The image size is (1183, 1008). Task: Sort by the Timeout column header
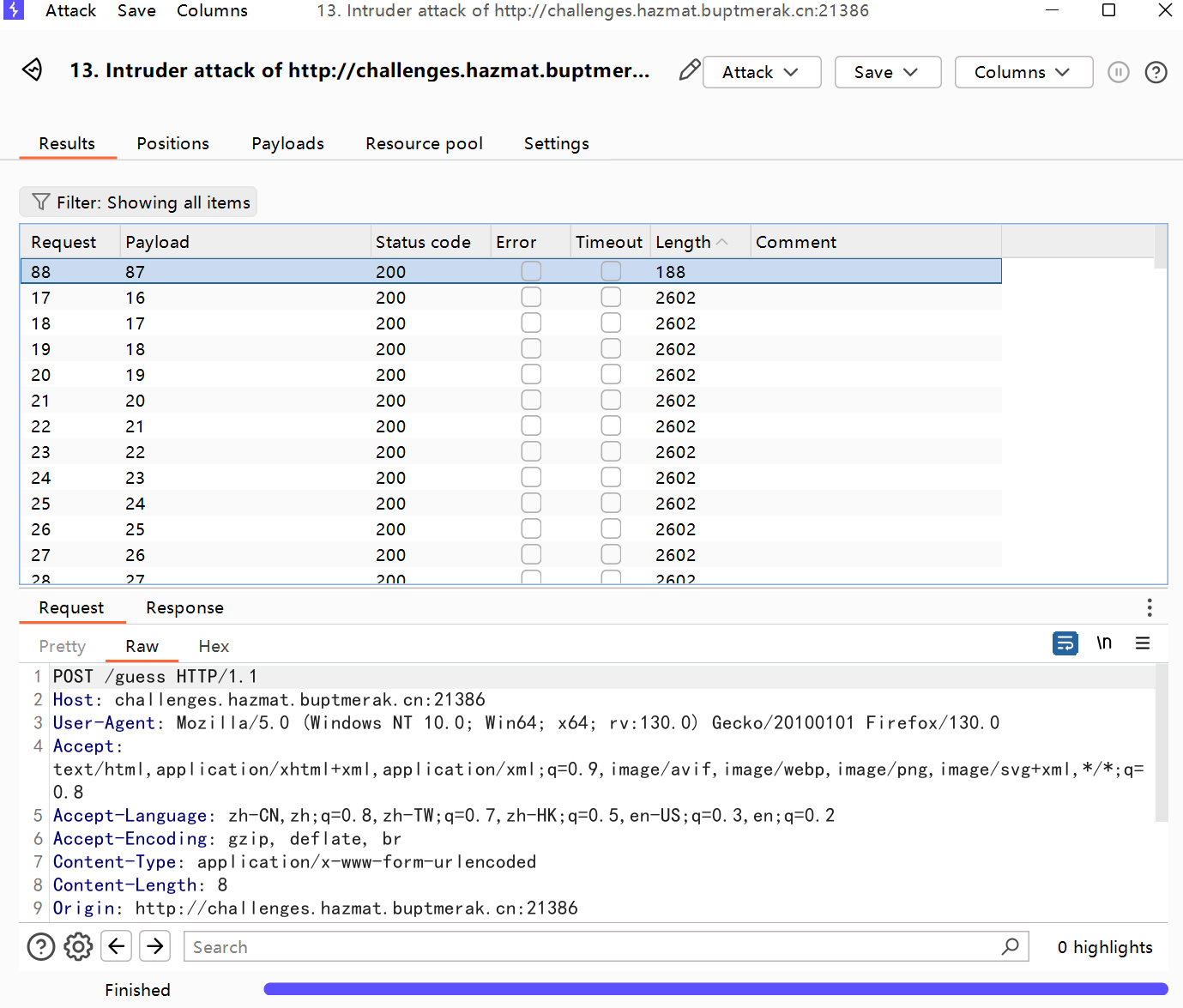coord(609,242)
